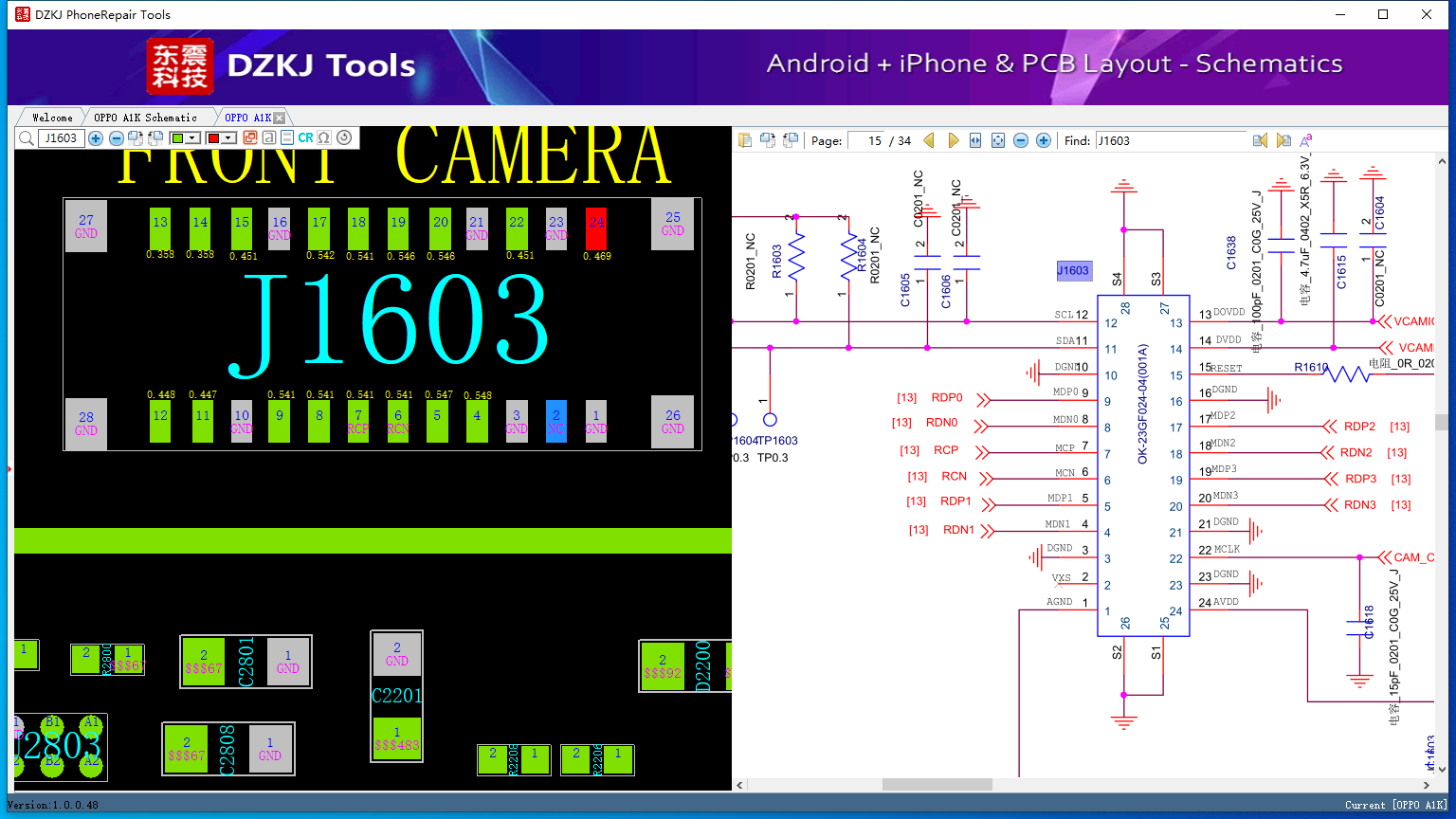The image size is (1456, 819).
Task: Rotate PCB layout counter-clockwise
Action: point(155,138)
